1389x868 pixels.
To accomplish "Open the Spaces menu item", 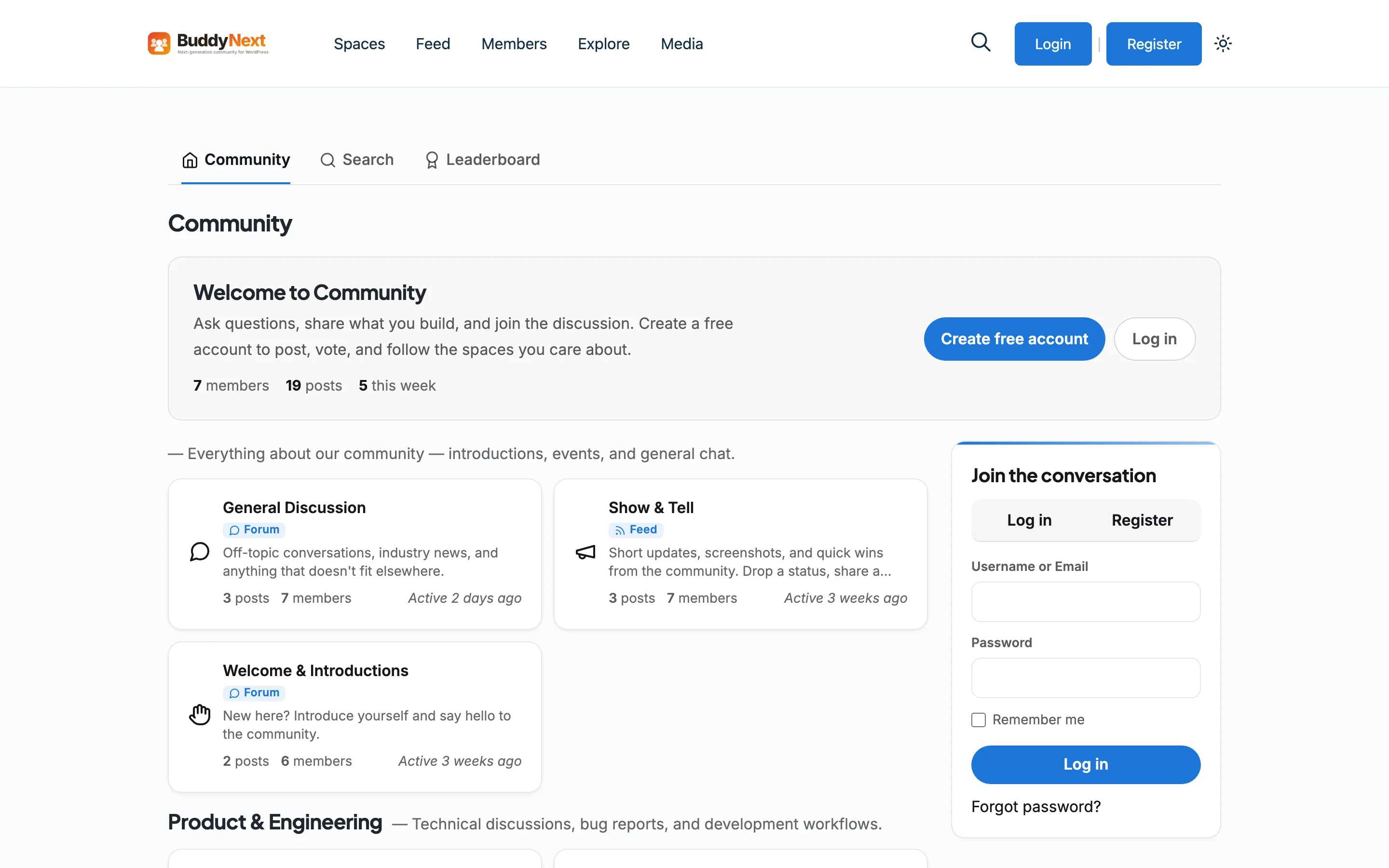I will tap(359, 43).
